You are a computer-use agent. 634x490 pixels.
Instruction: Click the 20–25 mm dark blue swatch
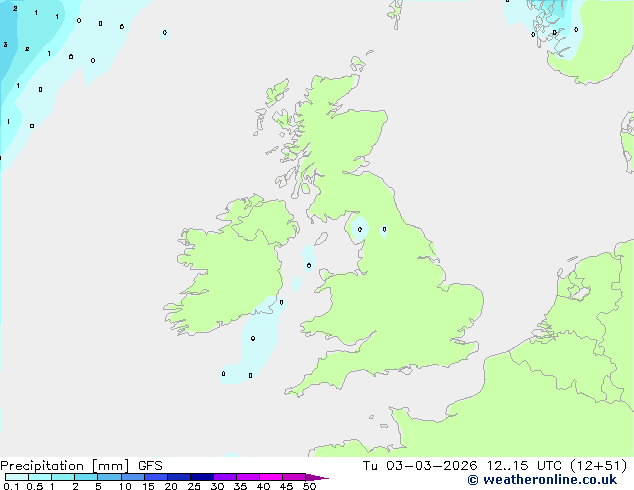(179, 477)
